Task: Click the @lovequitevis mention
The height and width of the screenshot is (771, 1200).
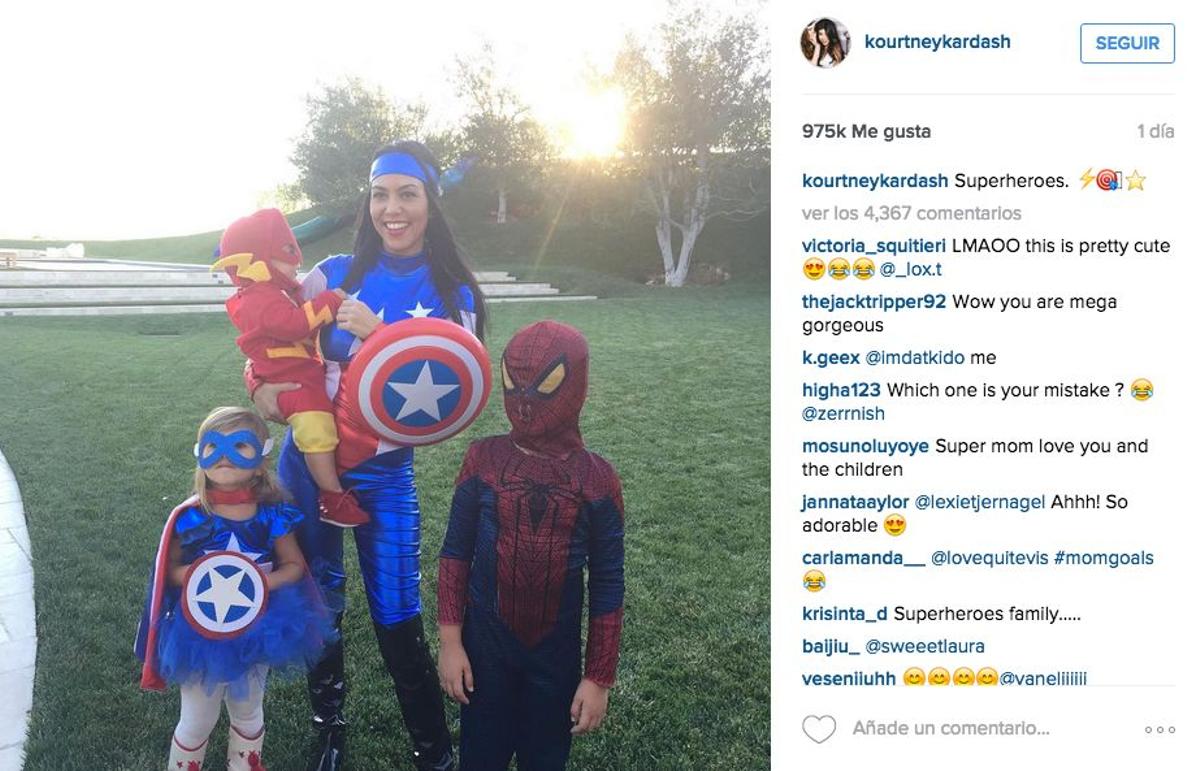Action: pos(989,558)
